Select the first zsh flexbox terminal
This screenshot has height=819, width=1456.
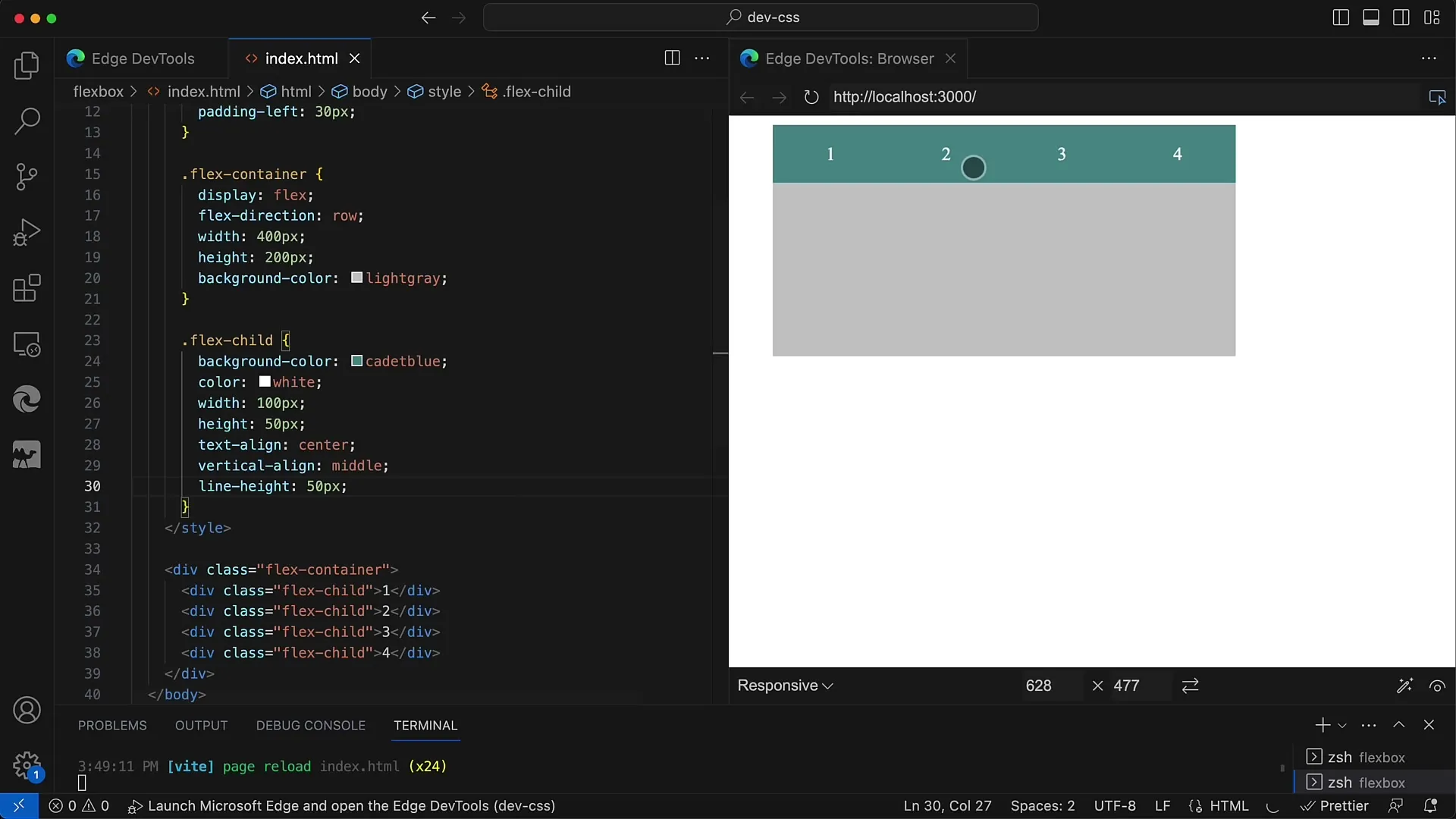pyautogui.click(x=1373, y=758)
